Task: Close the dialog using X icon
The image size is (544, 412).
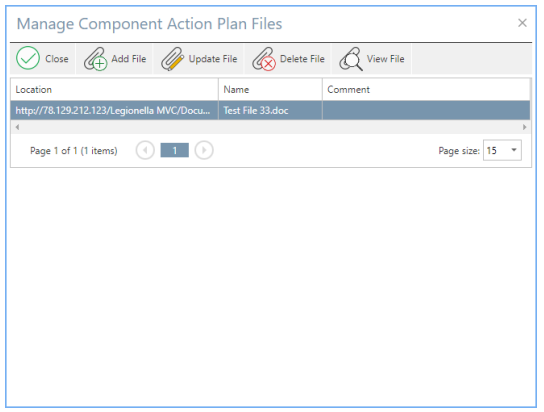Action: [522, 23]
